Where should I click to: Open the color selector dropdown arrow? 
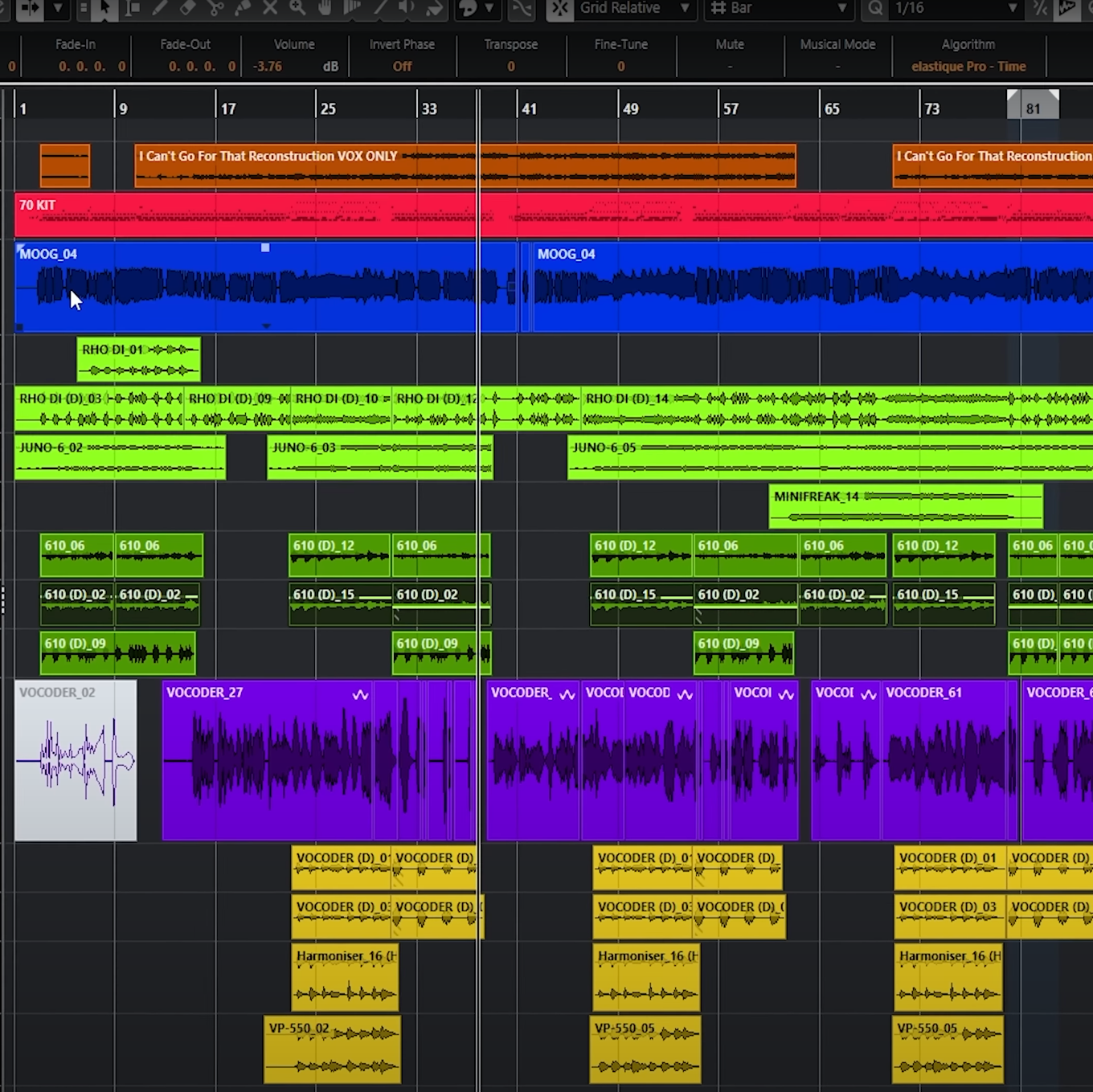489,8
